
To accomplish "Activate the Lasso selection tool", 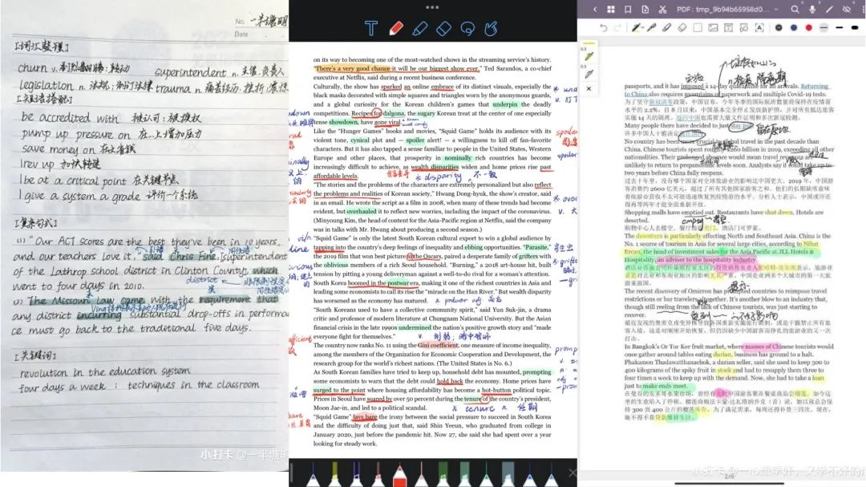I will tap(467, 28).
